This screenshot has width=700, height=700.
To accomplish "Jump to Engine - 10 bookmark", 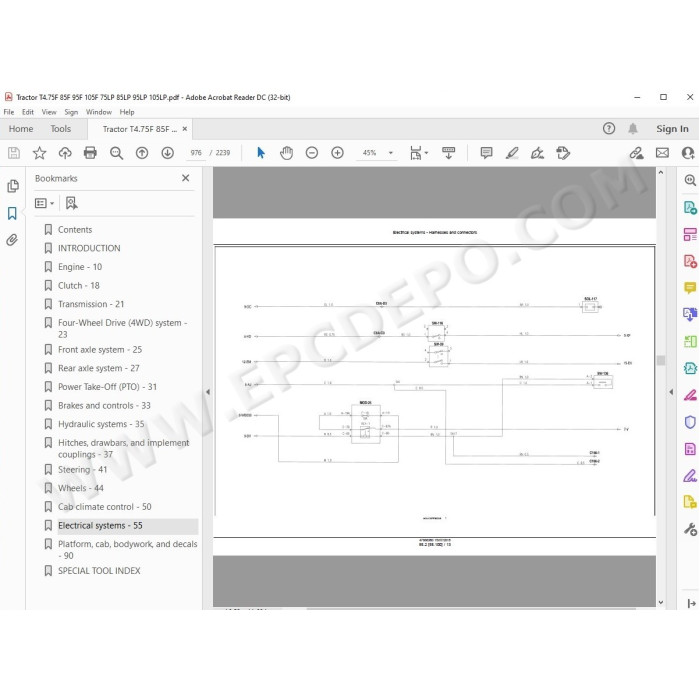I will (x=80, y=267).
